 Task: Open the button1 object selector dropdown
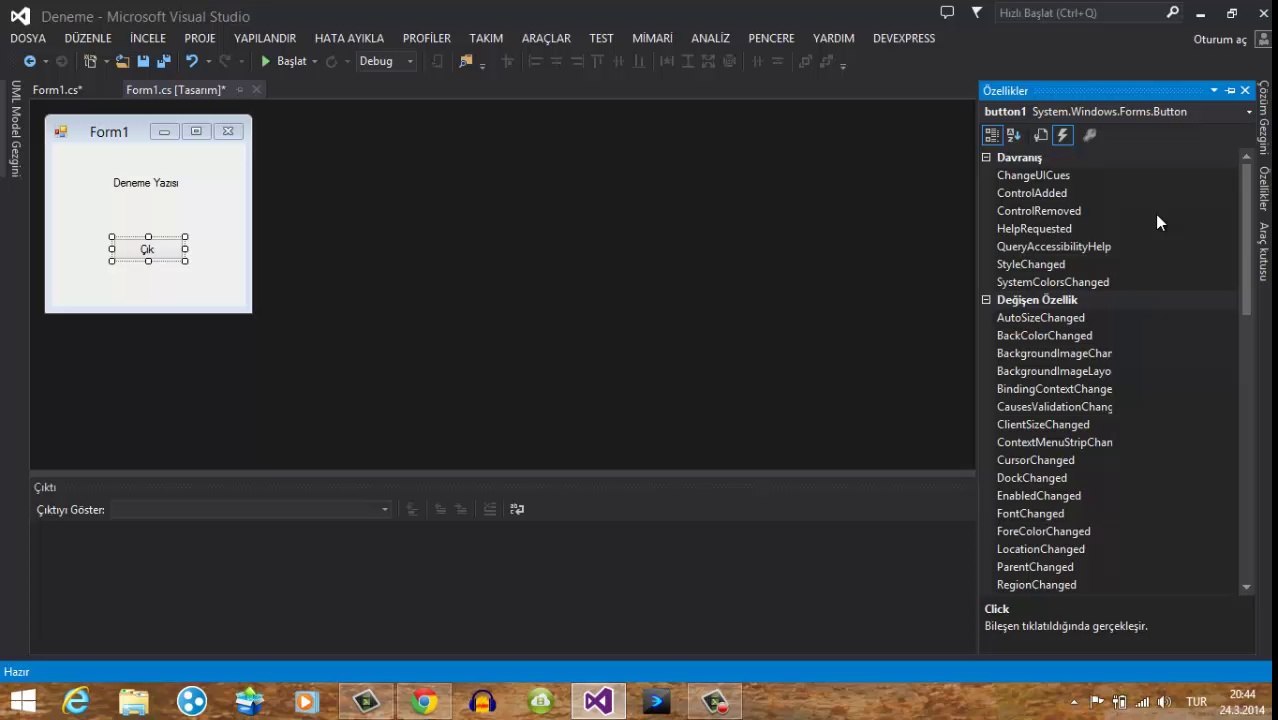pyautogui.click(x=1248, y=112)
